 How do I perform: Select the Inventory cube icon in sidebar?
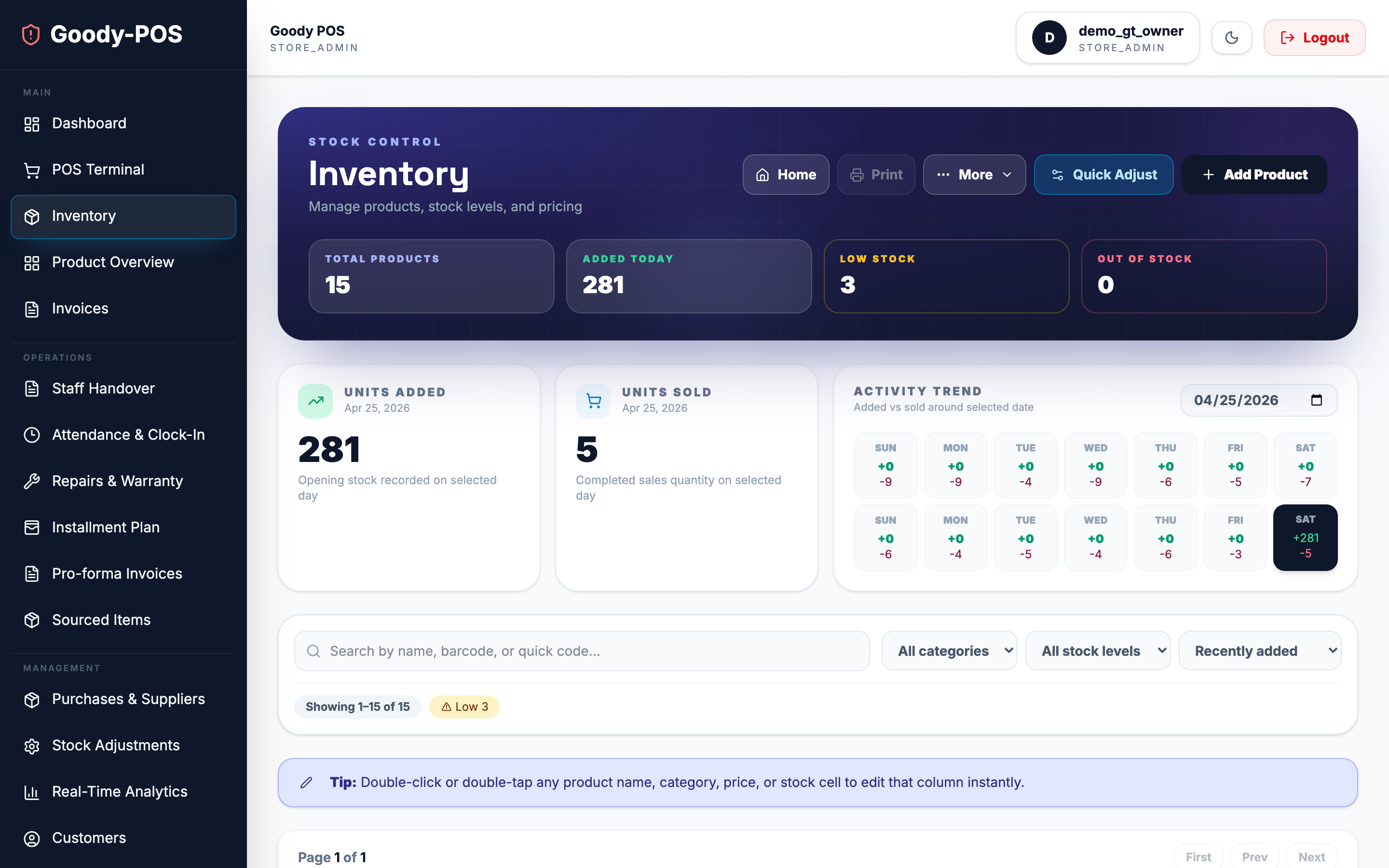pos(31,217)
